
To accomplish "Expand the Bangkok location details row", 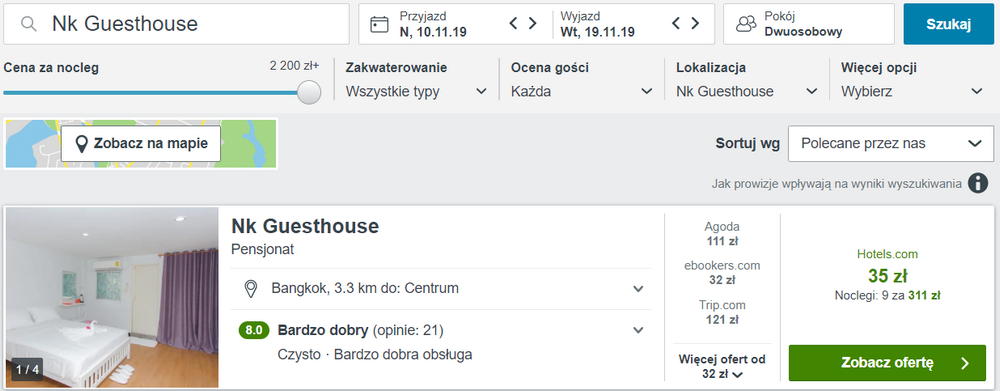I will coord(441,288).
